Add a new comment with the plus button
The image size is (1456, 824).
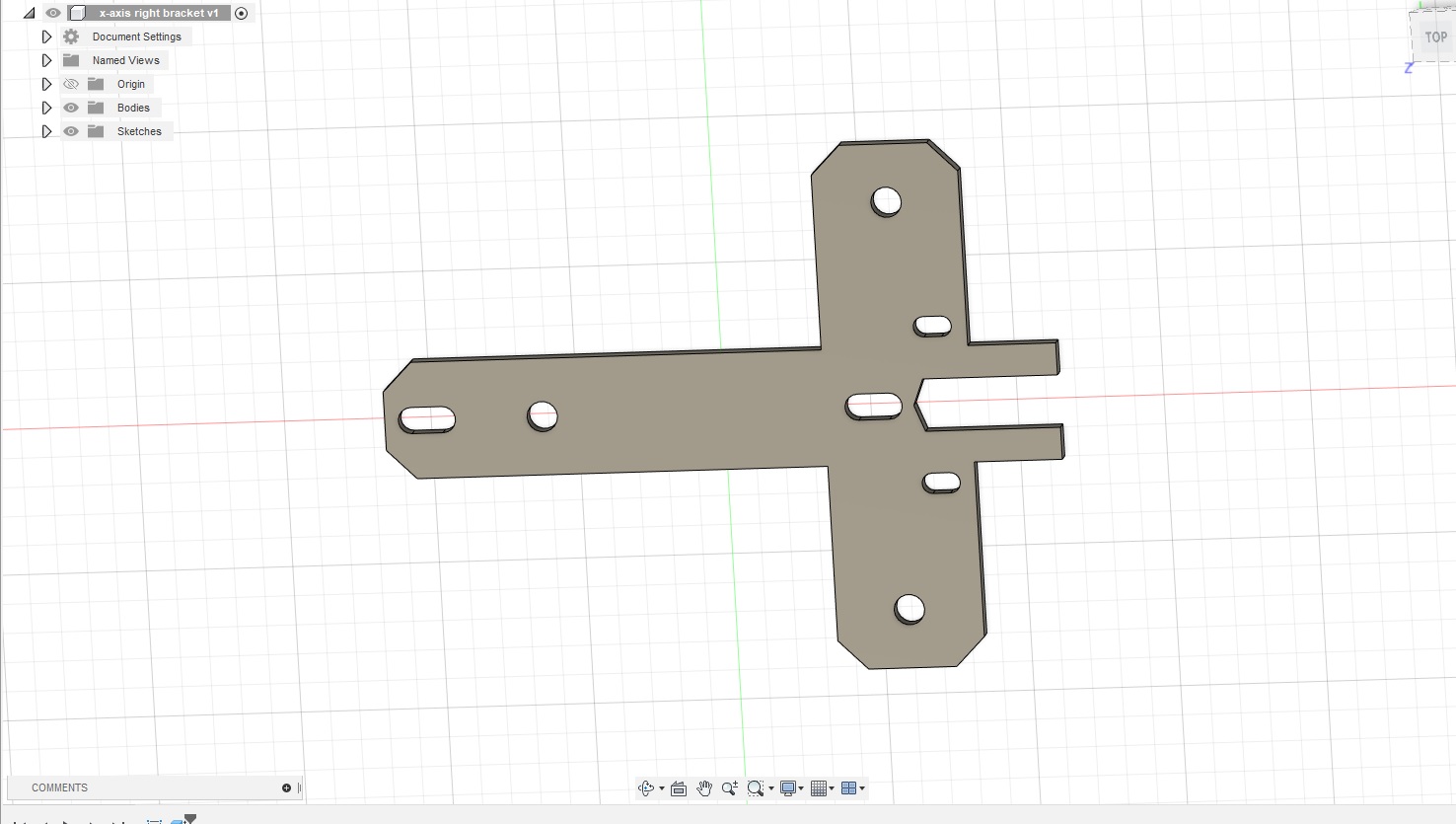pyautogui.click(x=285, y=787)
